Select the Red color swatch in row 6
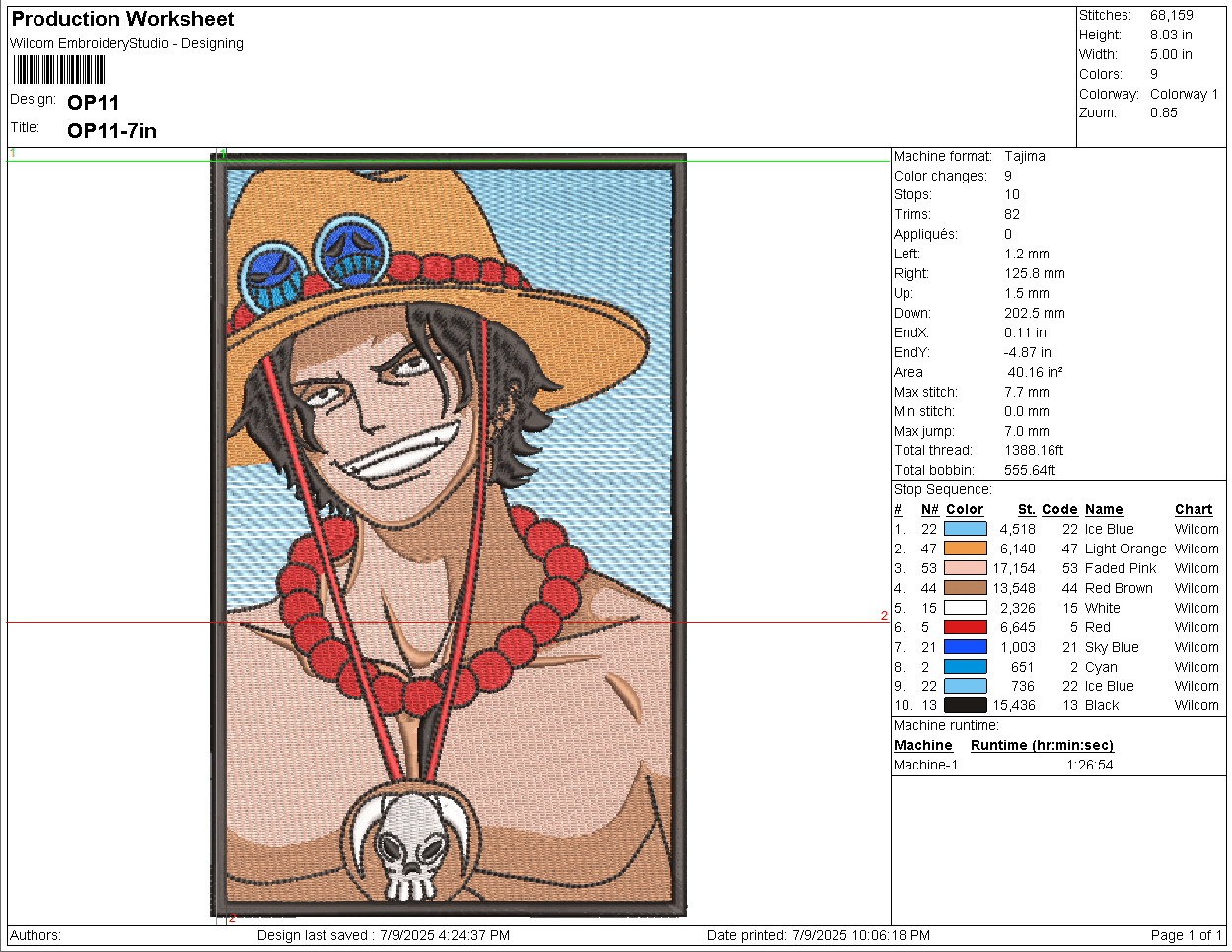 point(965,627)
